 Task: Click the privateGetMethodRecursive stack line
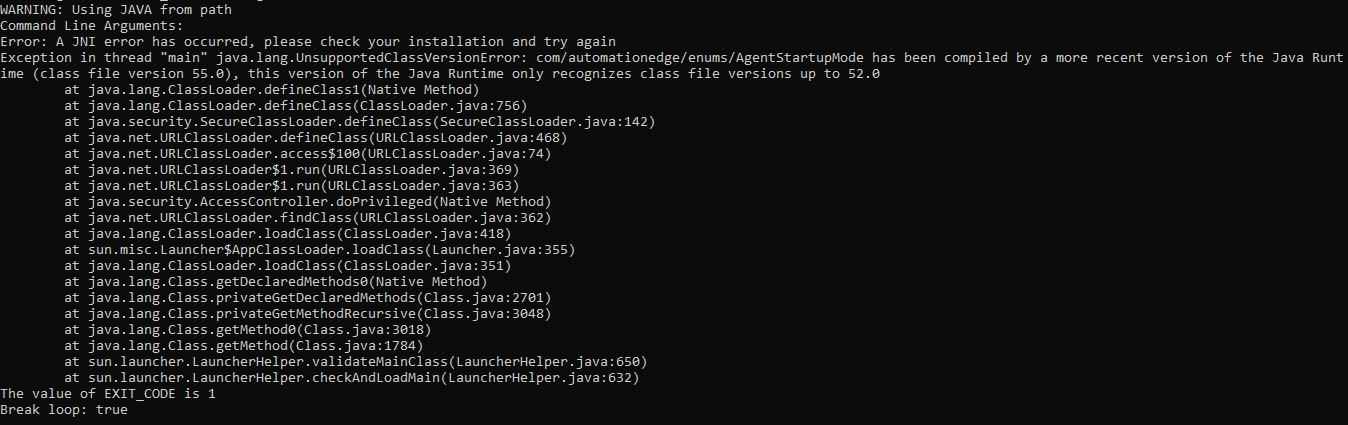[x=308, y=313]
